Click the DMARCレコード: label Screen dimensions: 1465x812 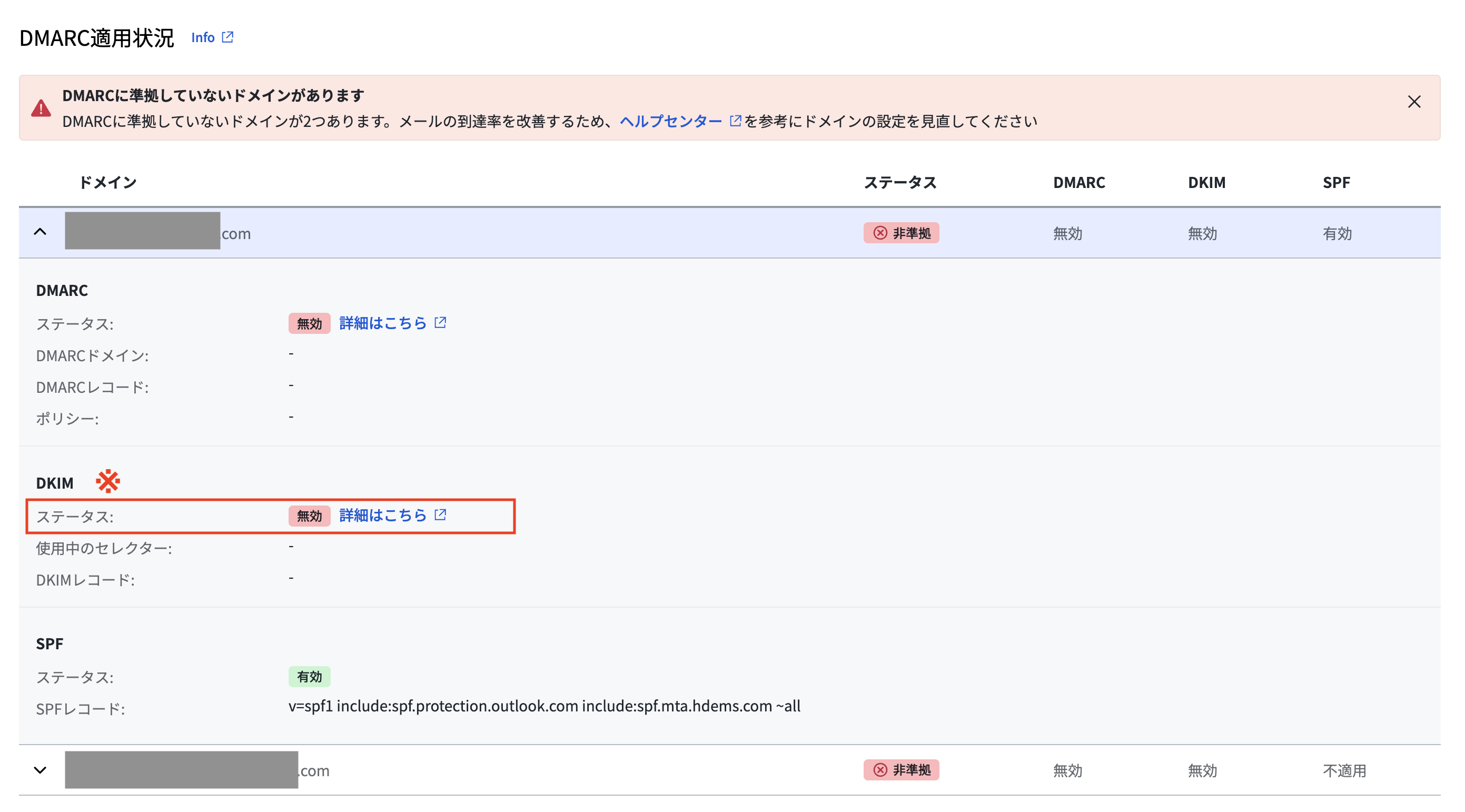tap(92, 387)
